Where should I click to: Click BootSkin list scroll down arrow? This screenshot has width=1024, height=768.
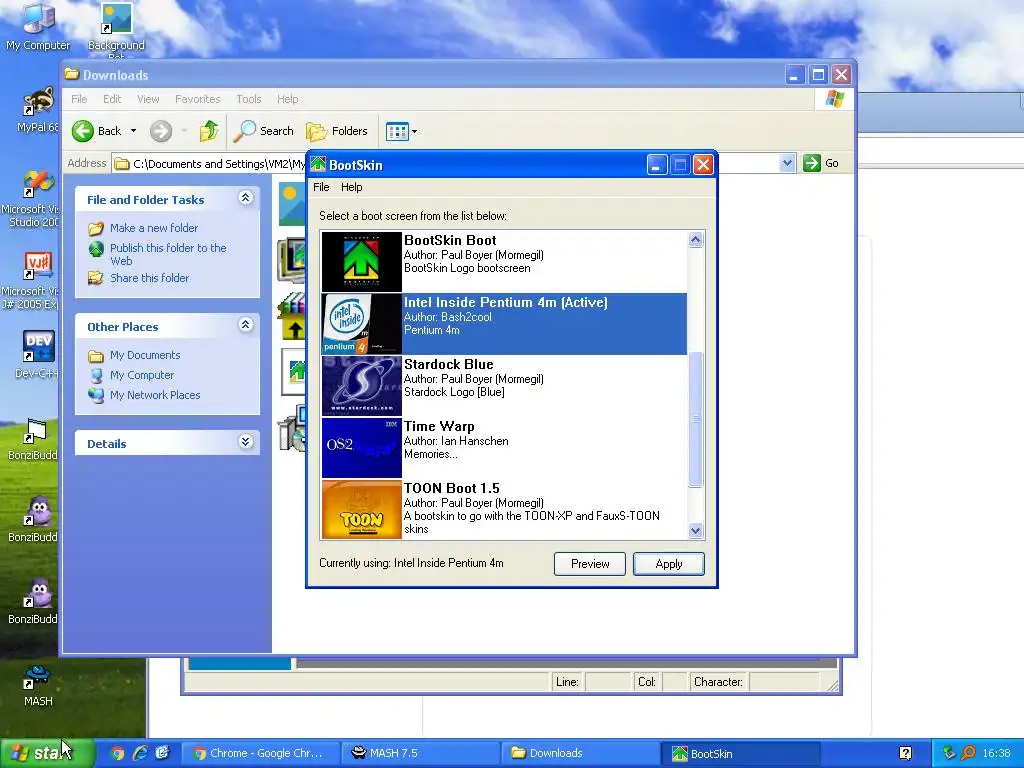696,531
